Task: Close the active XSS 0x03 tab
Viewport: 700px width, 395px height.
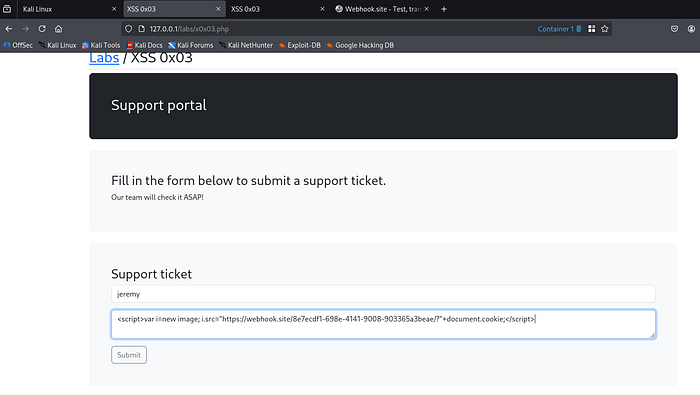Action: pyautogui.click(x=218, y=9)
